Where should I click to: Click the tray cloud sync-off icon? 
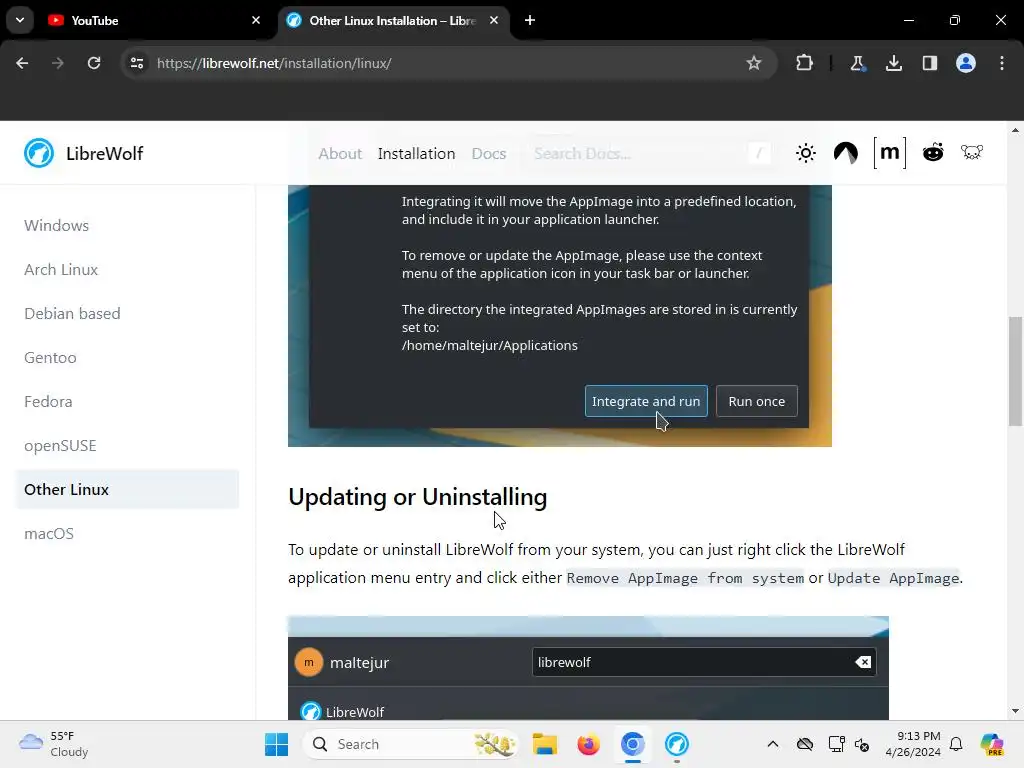click(x=805, y=744)
